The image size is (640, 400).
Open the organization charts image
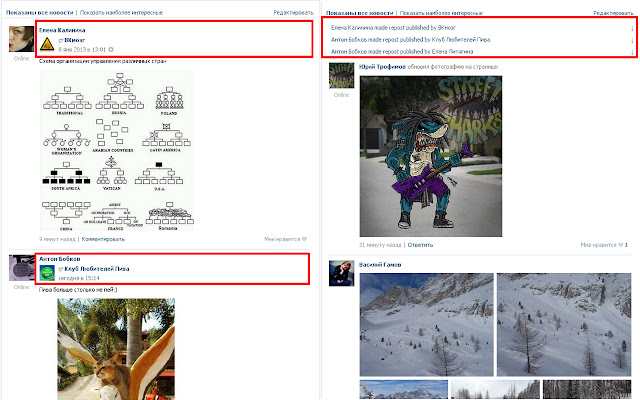(x=117, y=150)
